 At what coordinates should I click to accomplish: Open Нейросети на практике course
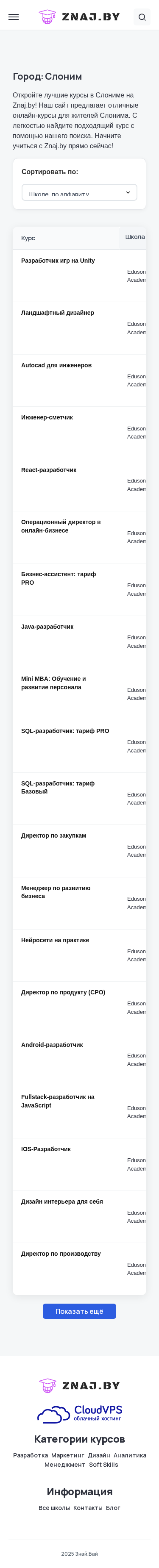pyautogui.click(x=55, y=940)
